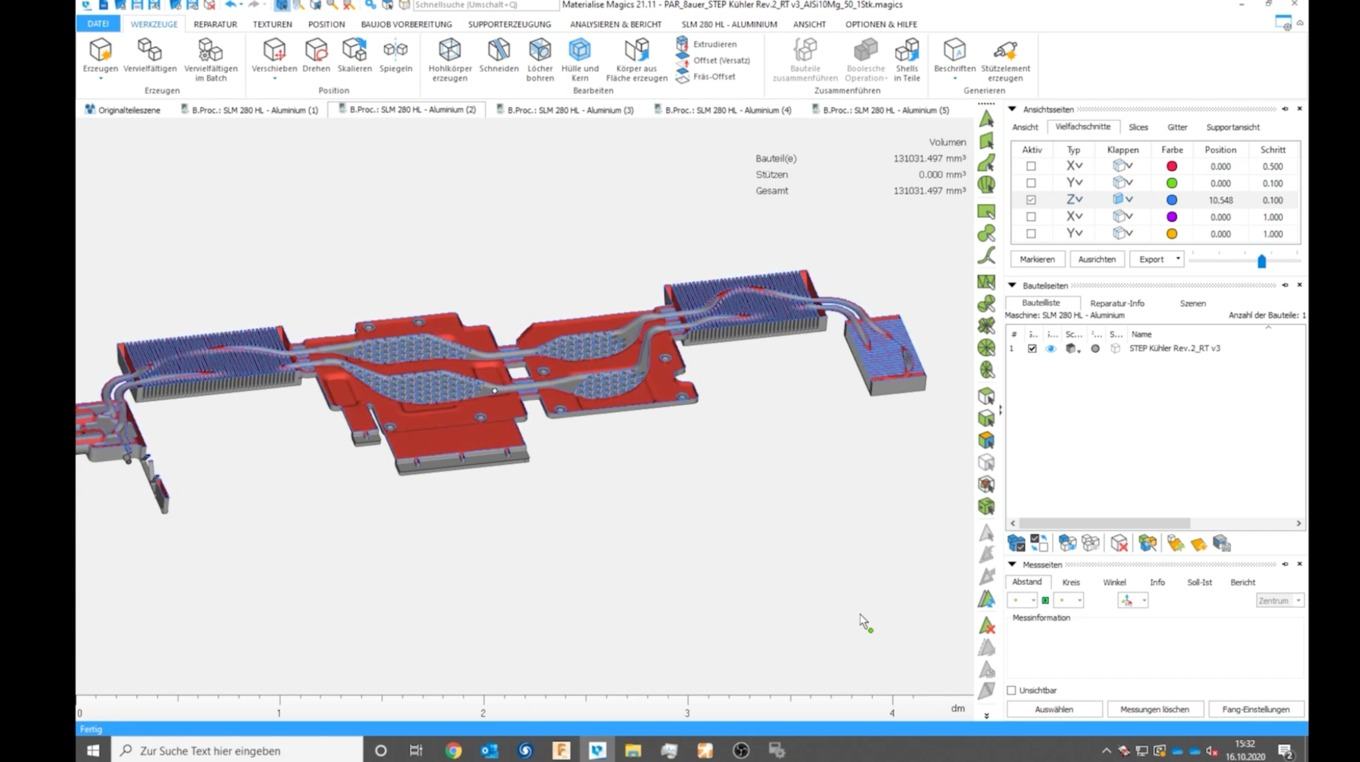Click Bauteile zusammenführen
1360x762 pixels.
point(805,60)
